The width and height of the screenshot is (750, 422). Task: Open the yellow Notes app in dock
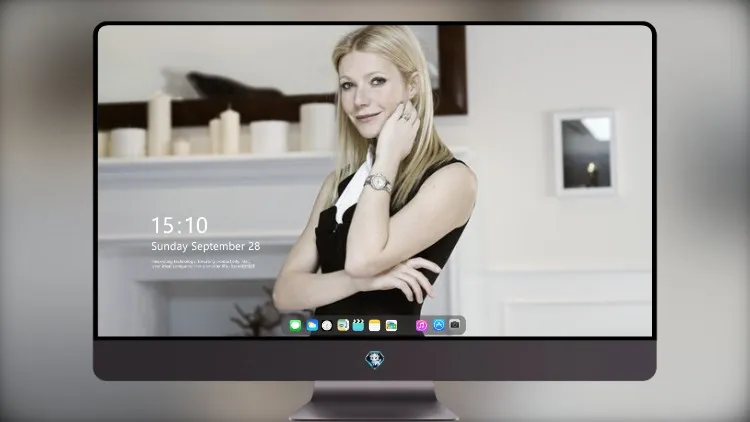[x=375, y=325]
